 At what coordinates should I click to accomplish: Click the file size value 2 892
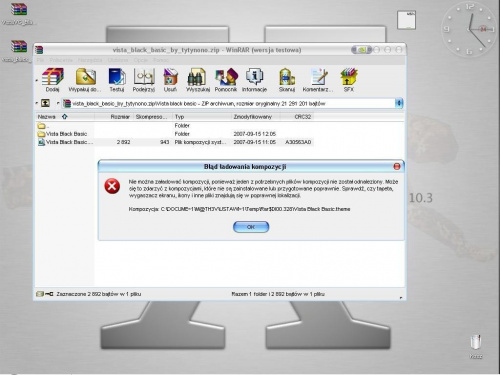[123, 142]
